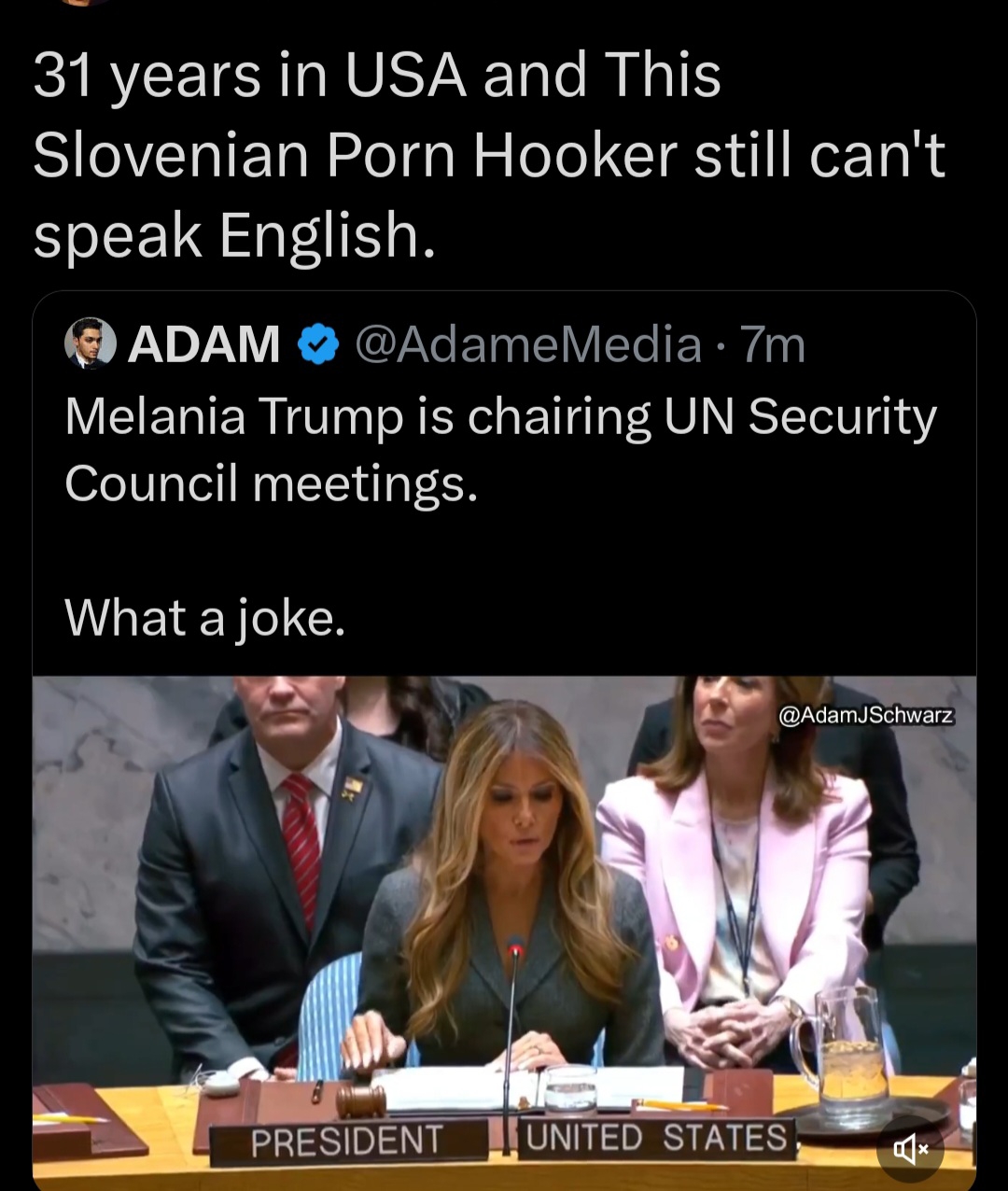Click the wooden gavel in the video
The height and width of the screenshot is (1191, 1008).
click(x=360, y=1100)
